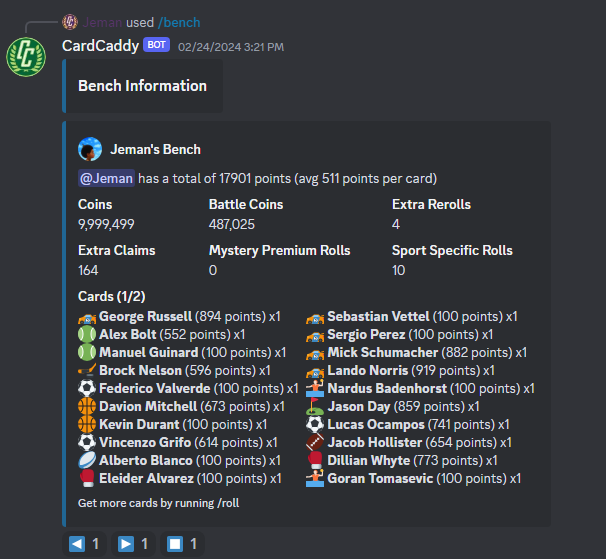606x559 pixels.
Task: Click Jeman's small avatar in the reply line
Action: point(70,21)
